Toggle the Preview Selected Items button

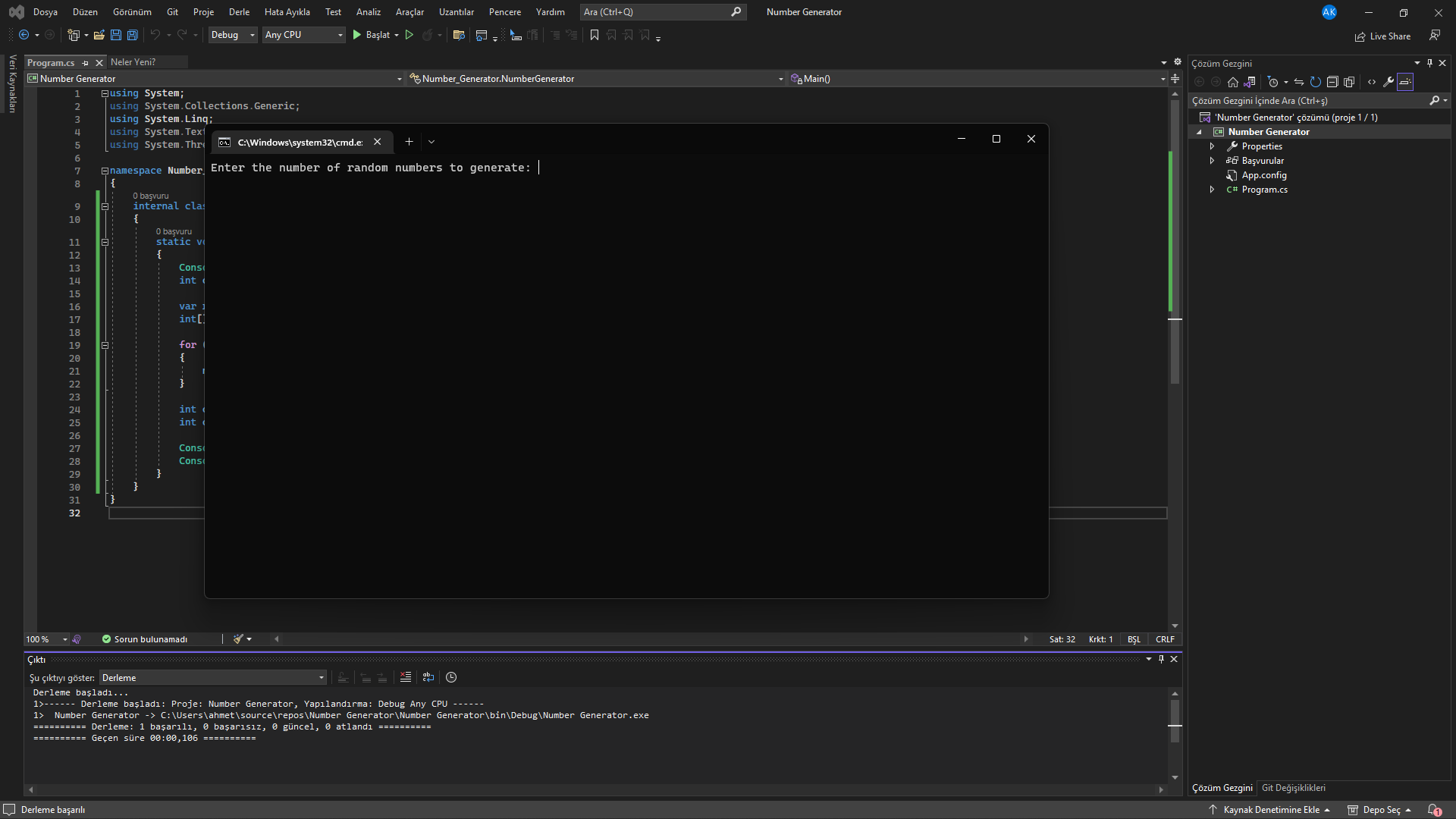pos(1405,82)
